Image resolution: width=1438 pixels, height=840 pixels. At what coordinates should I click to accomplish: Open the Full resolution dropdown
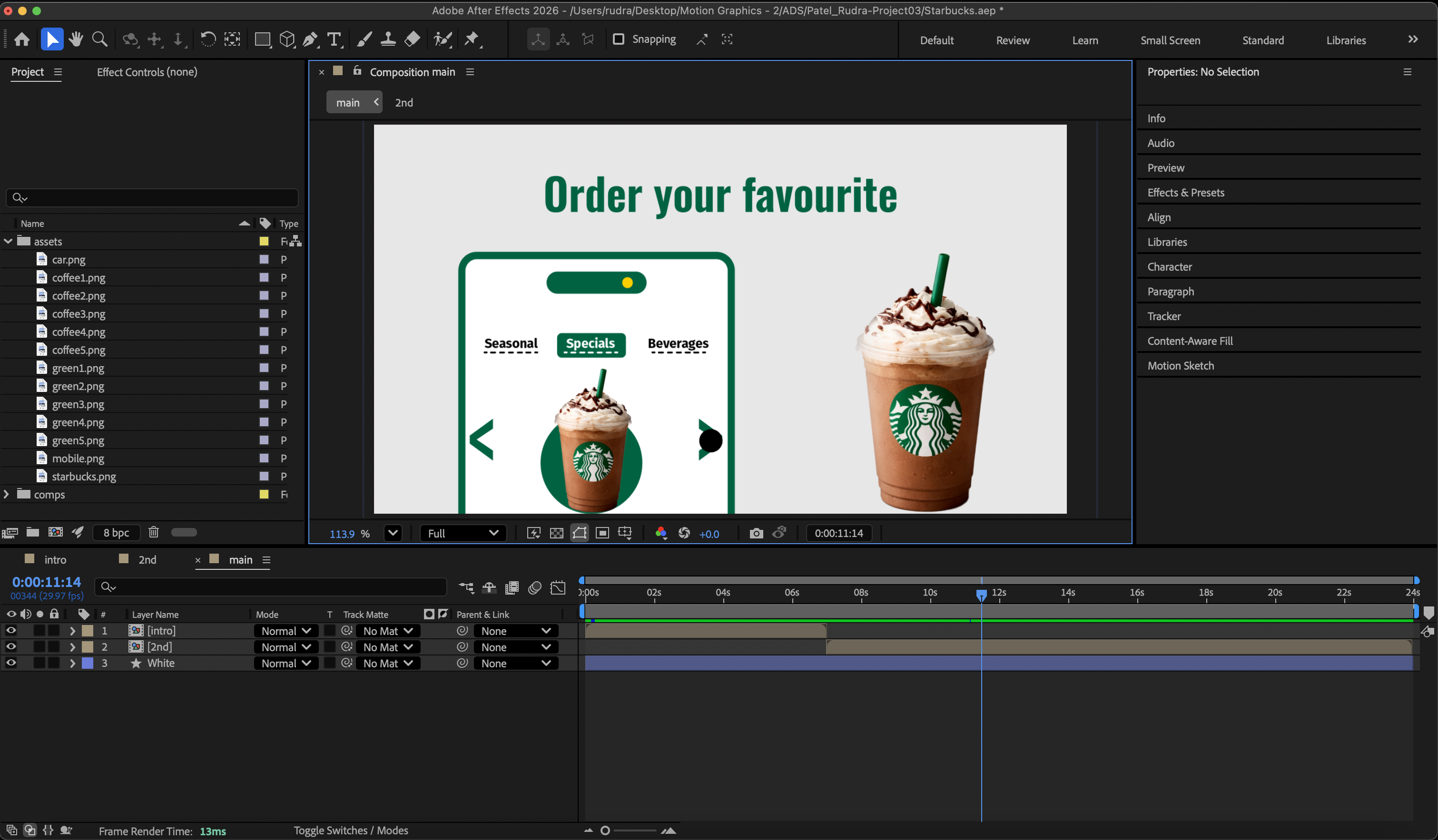pos(463,533)
